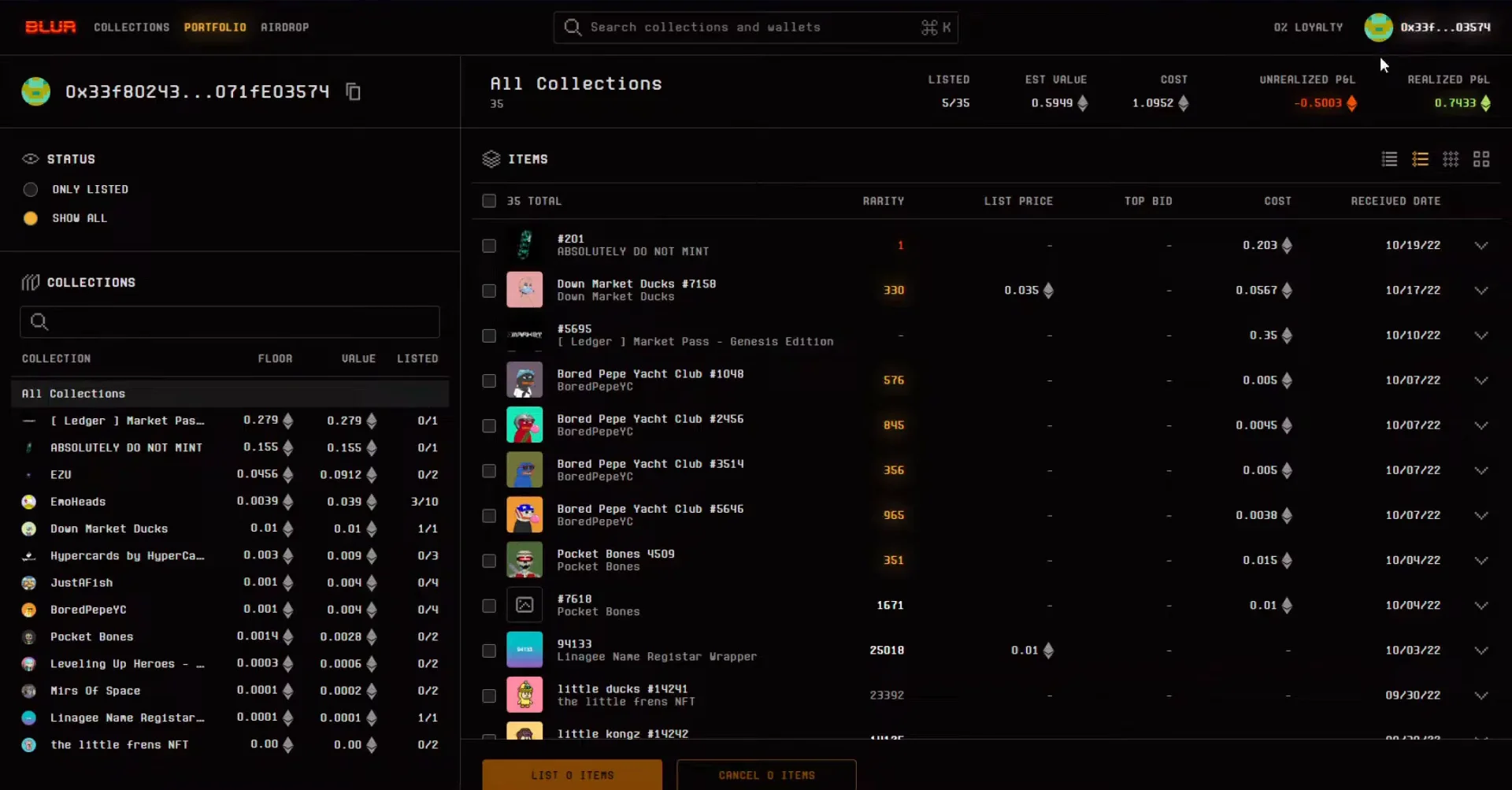Click the collections filter input field
Screen dimensions: 1512x790
[230, 321]
